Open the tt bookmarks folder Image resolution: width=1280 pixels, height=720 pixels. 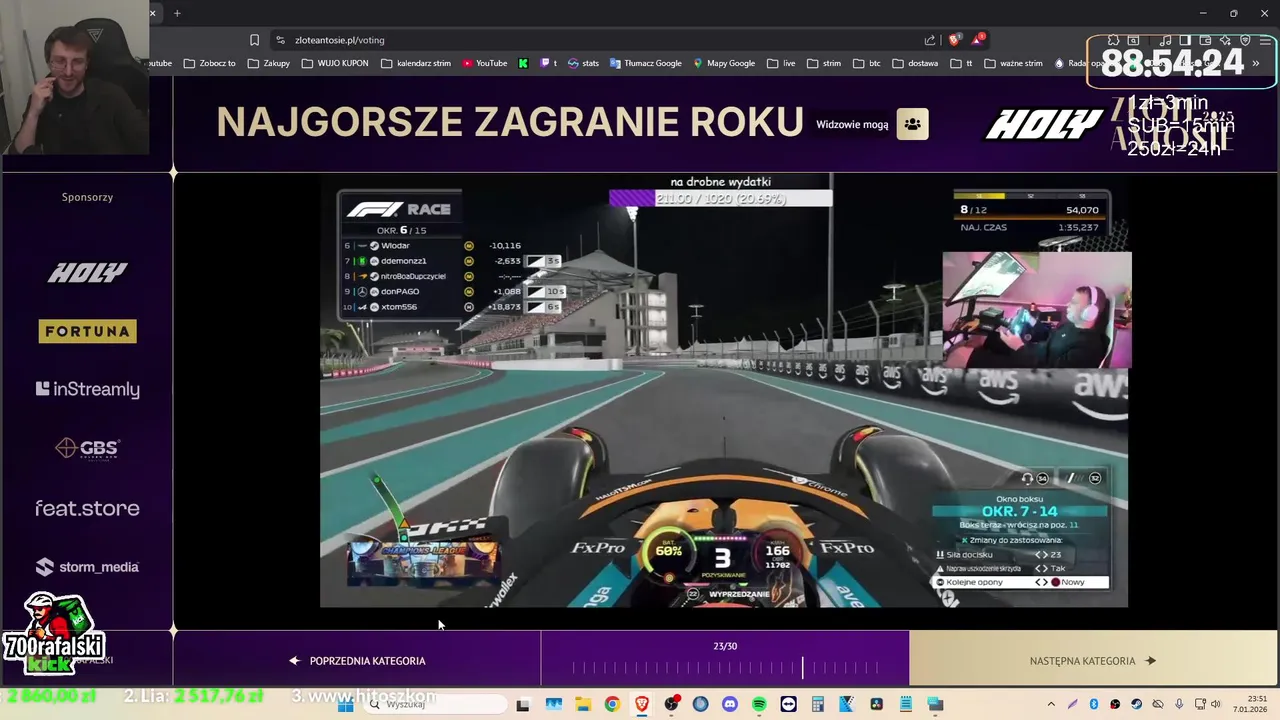pos(960,63)
